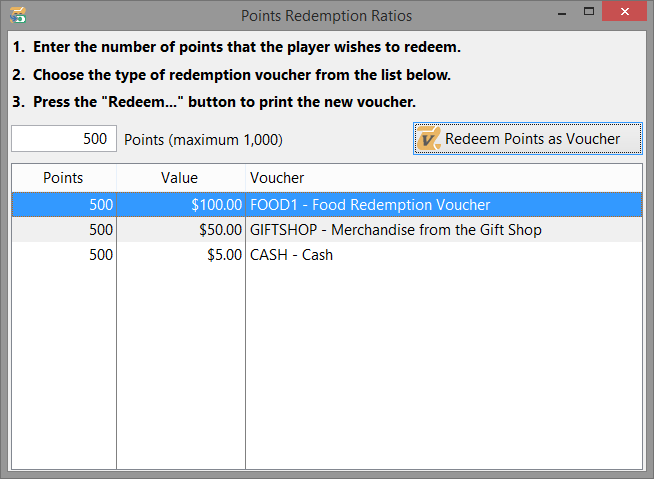Viewport: 654px width, 479px height.
Task: Minimize the Points Redemption Ratios window
Action: click(x=562, y=13)
